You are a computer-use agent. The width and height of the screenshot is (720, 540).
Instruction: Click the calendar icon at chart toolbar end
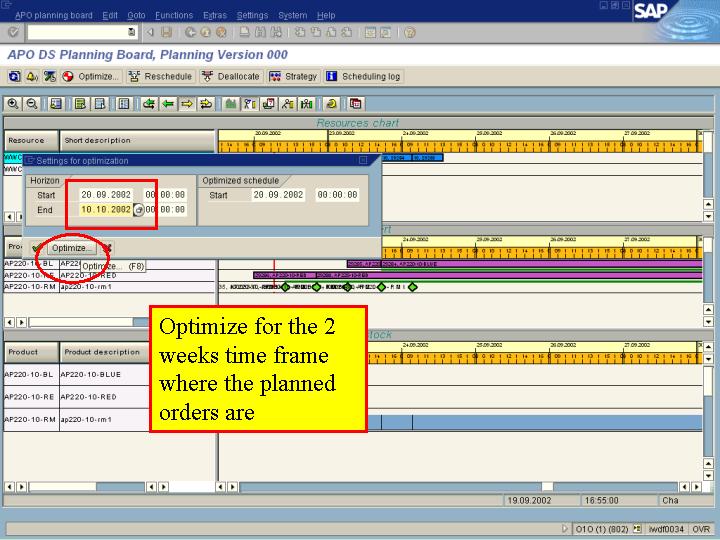pos(355,104)
